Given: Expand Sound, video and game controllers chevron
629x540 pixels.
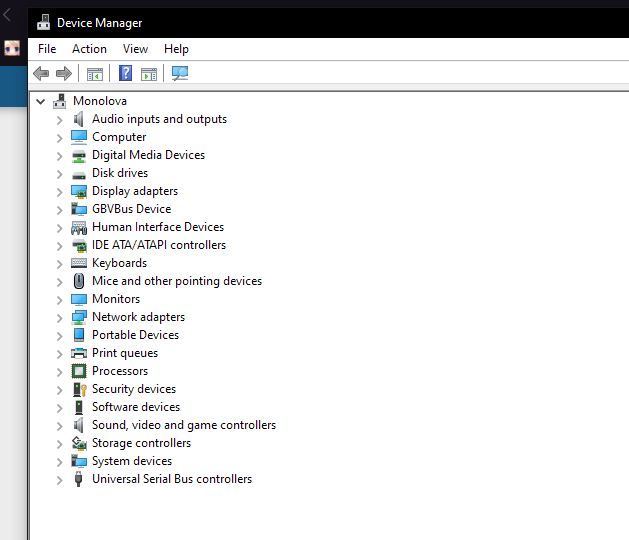Looking at the screenshot, I should point(59,426).
